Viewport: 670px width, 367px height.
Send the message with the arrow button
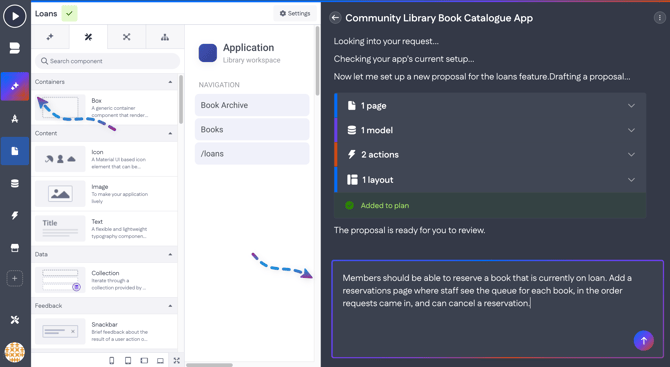(644, 341)
